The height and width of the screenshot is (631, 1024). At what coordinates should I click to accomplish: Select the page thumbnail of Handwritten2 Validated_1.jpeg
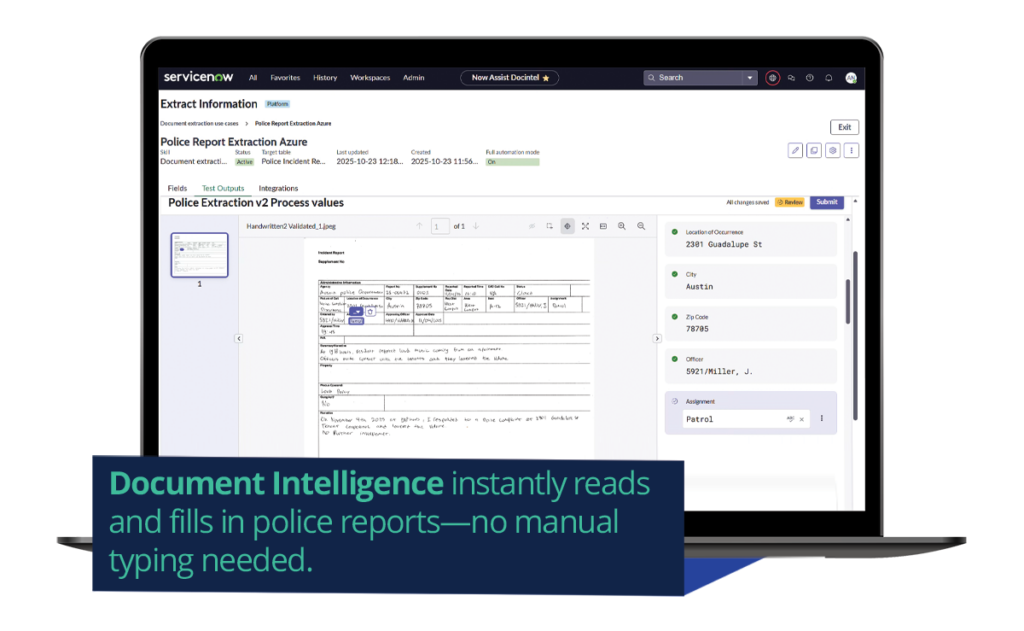point(198,256)
